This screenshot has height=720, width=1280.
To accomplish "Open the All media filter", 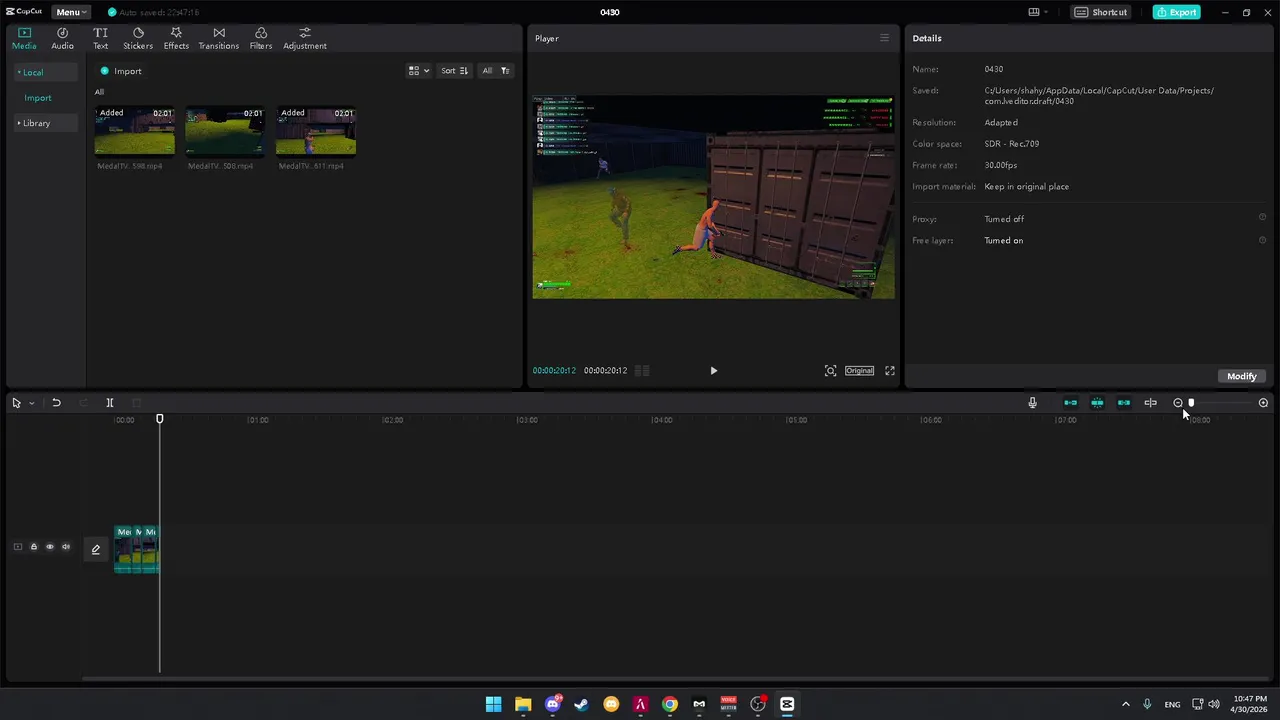I will [x=496, y=71].
